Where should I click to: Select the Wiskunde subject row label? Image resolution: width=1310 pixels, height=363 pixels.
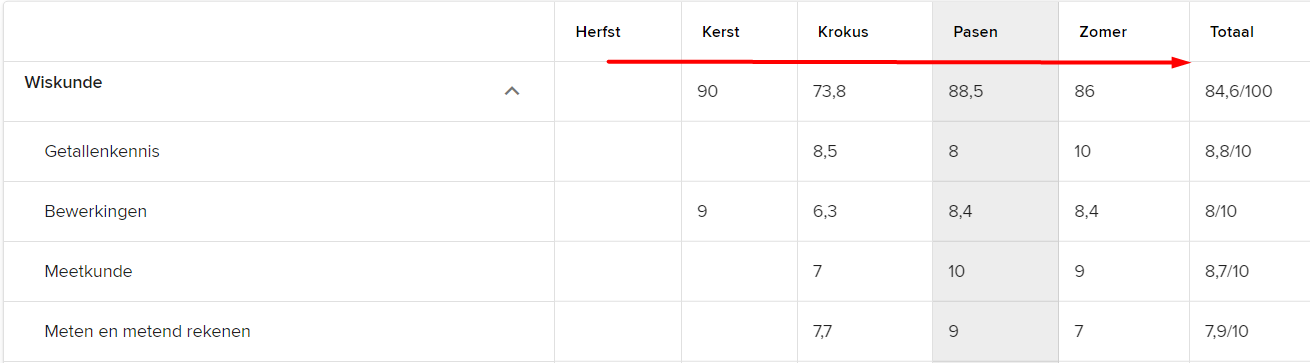pyautogui.click(x=63, y=82)
